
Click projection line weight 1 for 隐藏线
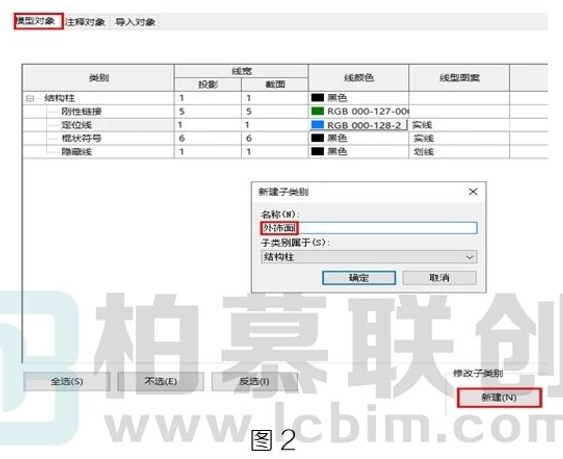(x=182, y=152)
